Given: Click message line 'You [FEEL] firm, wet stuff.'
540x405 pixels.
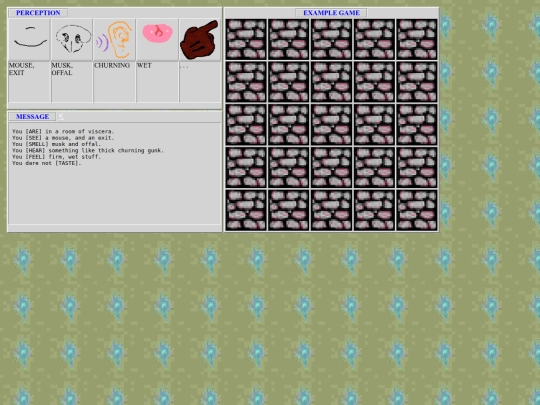Looking at the screenshot, I should (x=56, y=157).
